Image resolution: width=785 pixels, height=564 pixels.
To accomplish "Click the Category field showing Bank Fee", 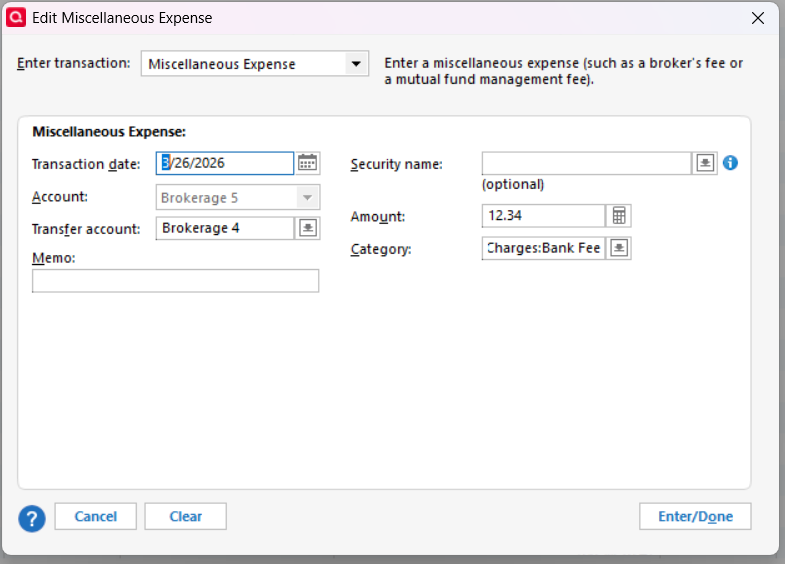I will (544, 248).
